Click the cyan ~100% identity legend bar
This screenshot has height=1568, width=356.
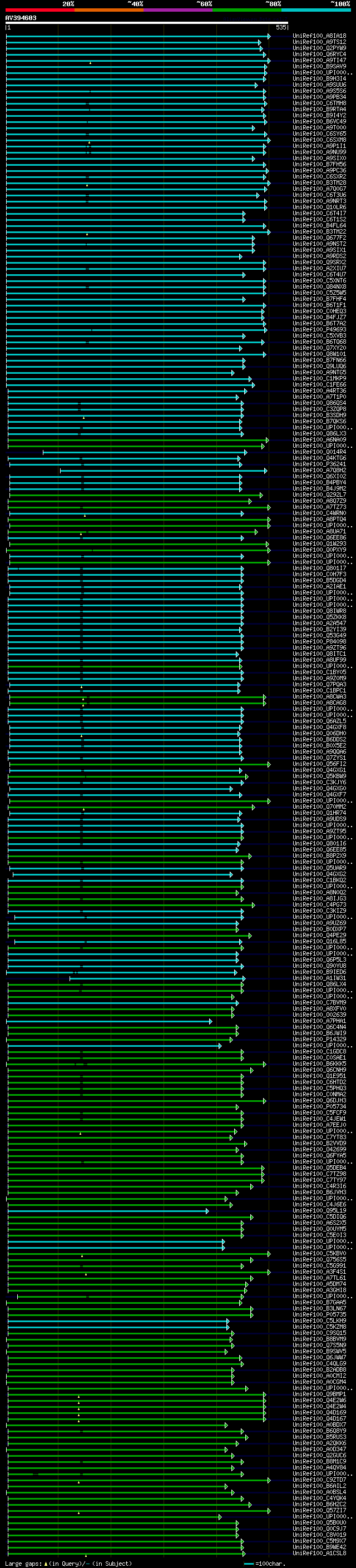point(316,10)
